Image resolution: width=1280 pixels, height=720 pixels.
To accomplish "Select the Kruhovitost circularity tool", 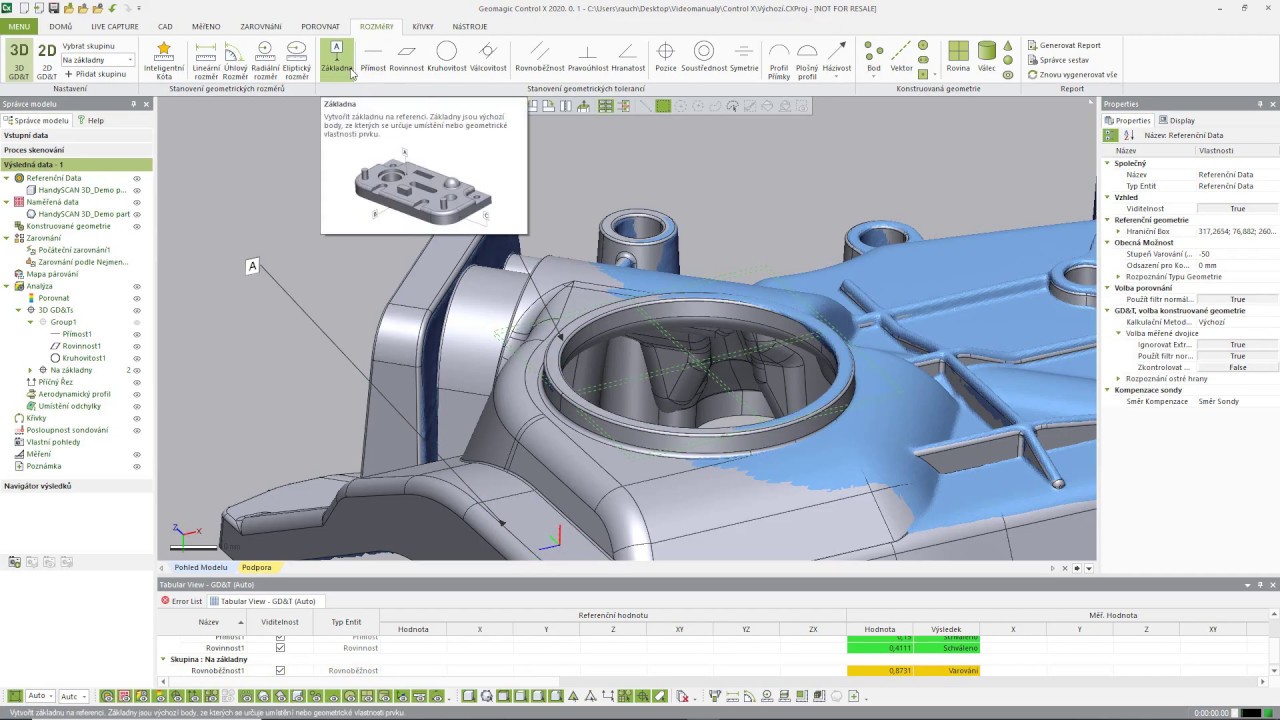I will coord(446,57).
